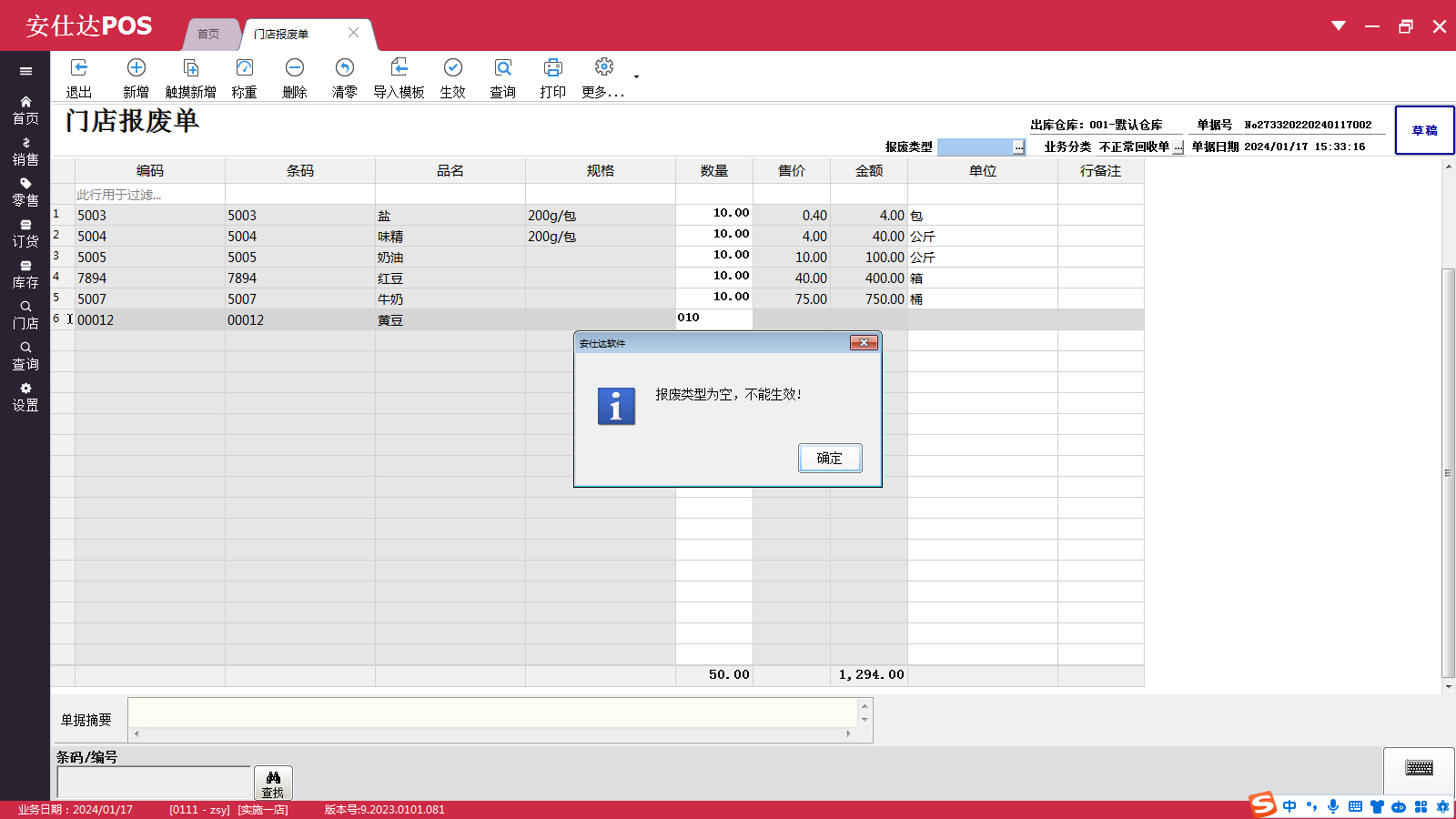Image resolution: width=1456 pixels, height=819 pixels.
Task: Click the 打印 printer icon
Action: click(552, 68)
